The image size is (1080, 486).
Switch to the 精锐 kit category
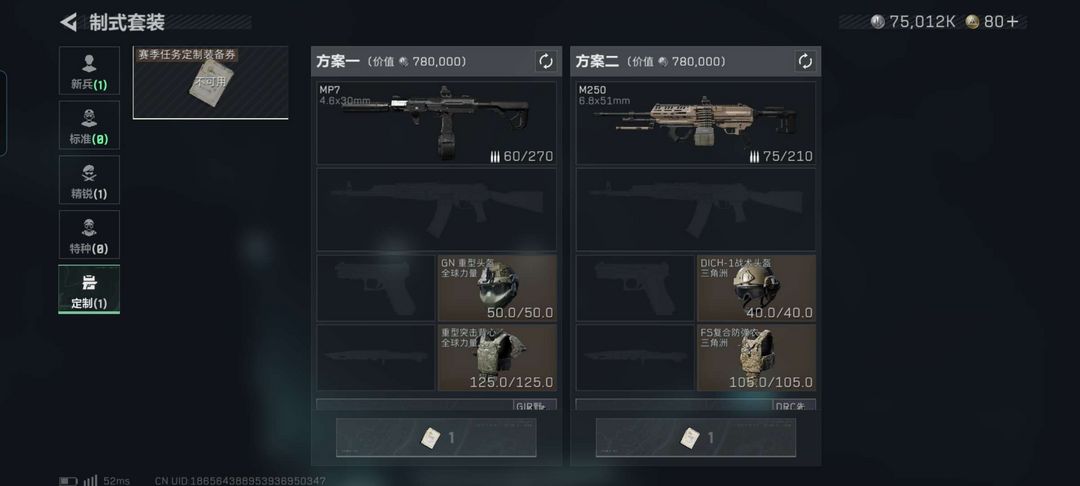coord(89,180)
